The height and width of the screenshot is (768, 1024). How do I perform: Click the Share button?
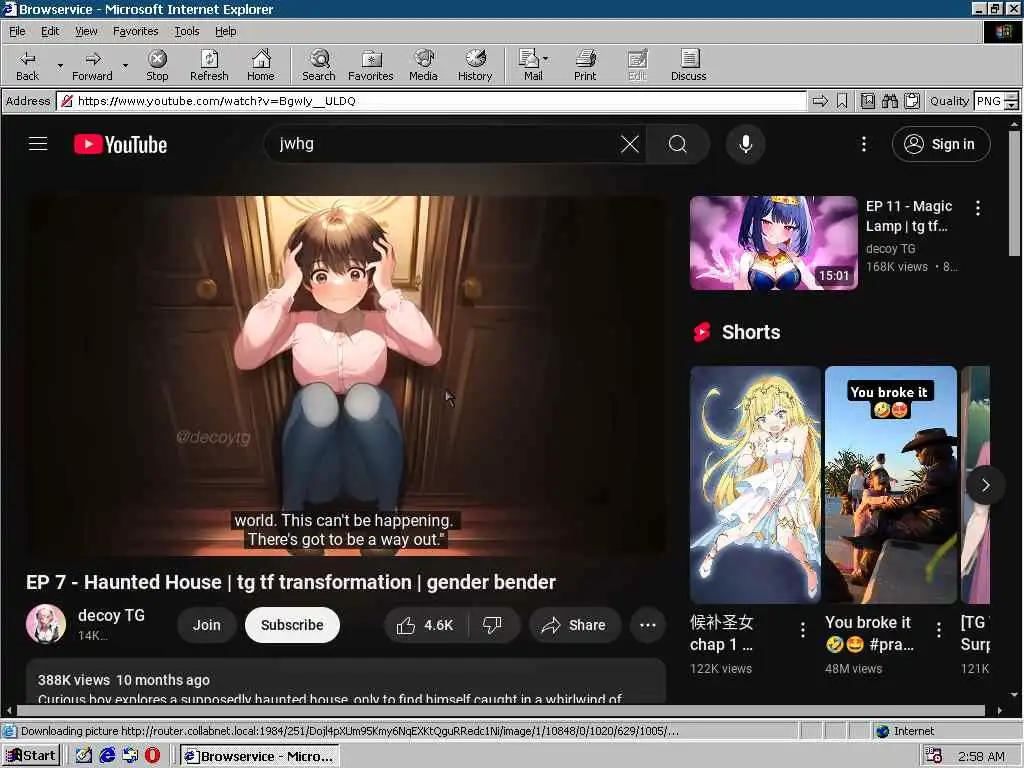point(574,625)
